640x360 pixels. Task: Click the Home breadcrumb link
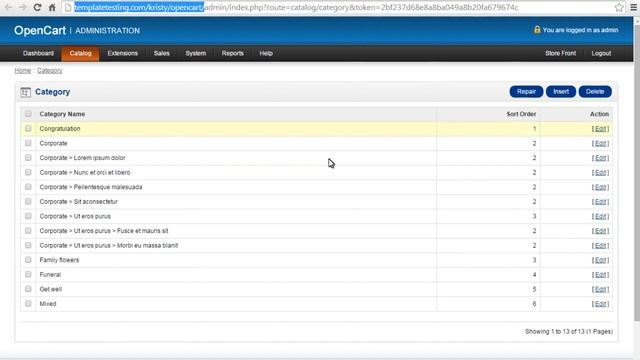(23, 71)
